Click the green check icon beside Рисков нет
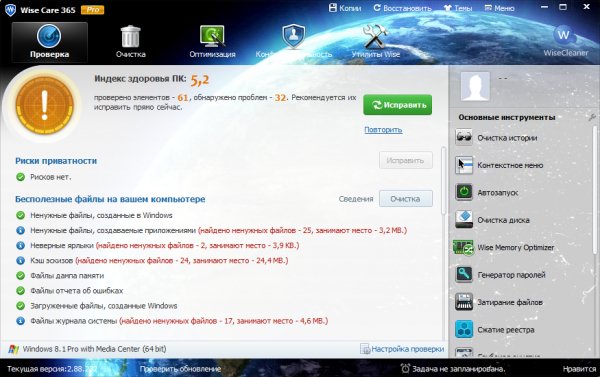Screen dimensions: 600x377 point(21,177)
